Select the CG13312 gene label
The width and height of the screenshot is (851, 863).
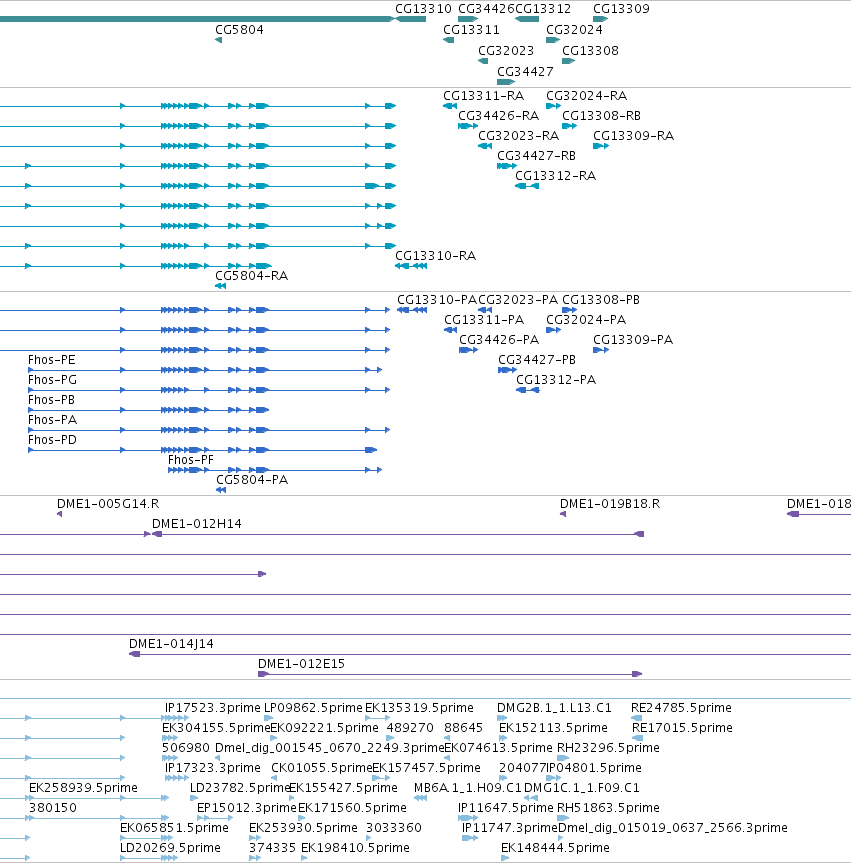[x=543, y=9]
